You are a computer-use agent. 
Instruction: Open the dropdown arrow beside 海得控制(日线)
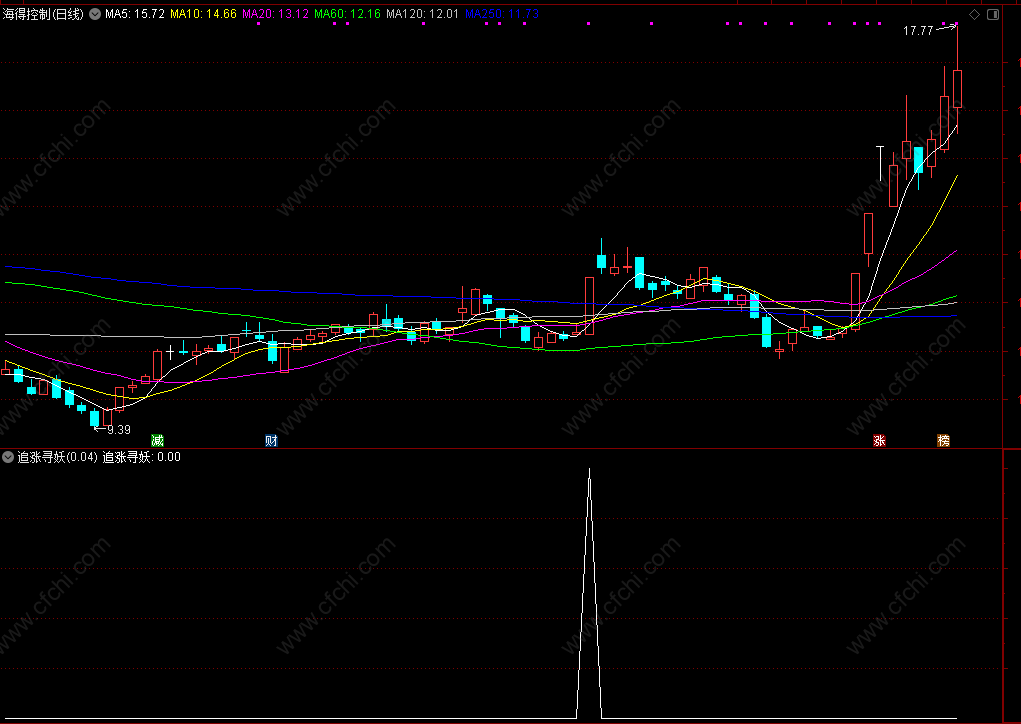[x=95, y=14]
